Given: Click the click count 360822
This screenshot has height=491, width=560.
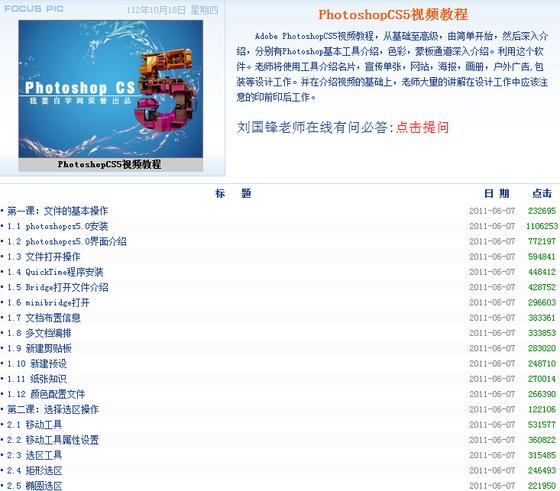Looking at the screenshot, I should pos(542,440).
